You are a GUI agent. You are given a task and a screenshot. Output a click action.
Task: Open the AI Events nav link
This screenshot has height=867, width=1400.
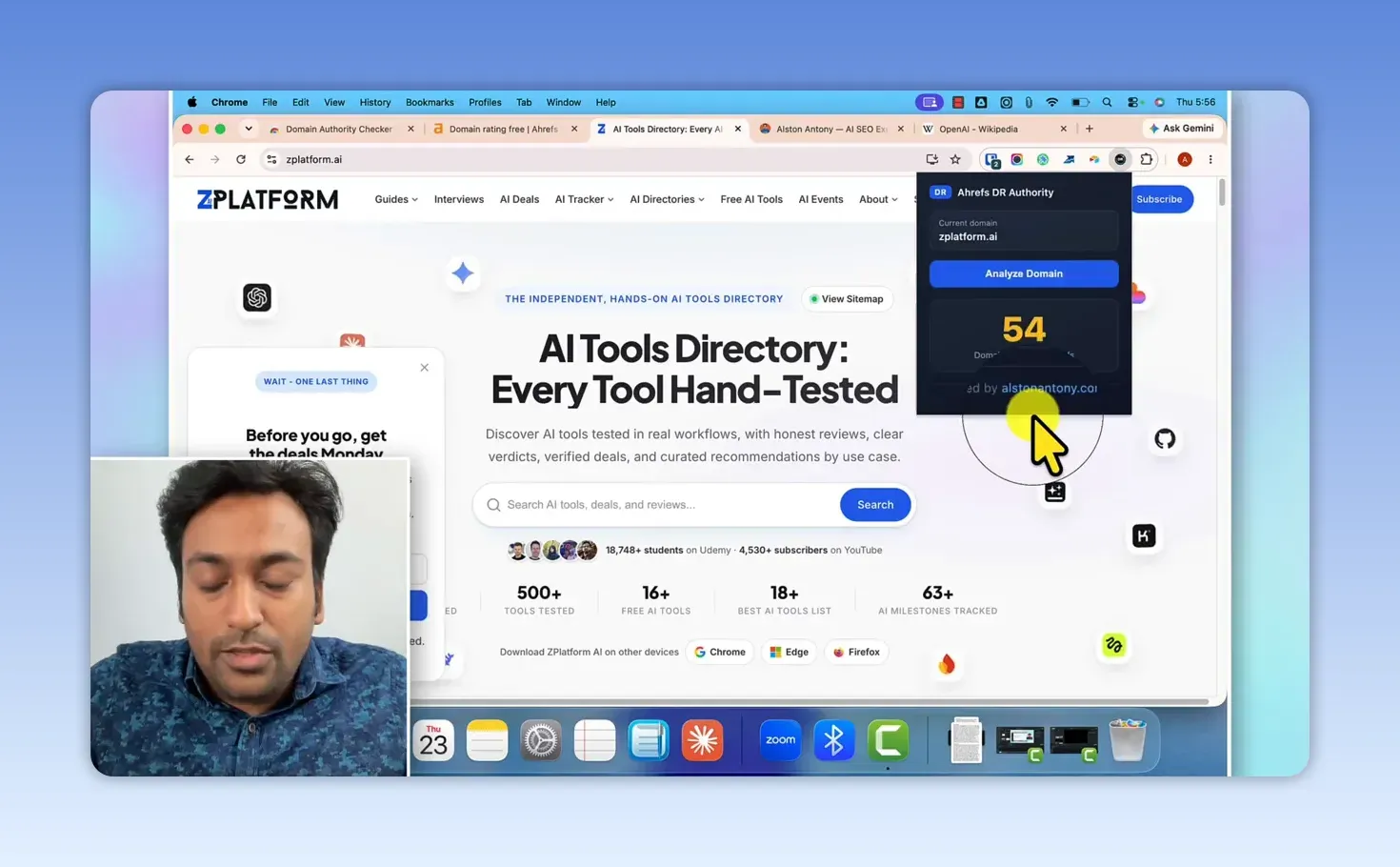[x=821, y=199]
